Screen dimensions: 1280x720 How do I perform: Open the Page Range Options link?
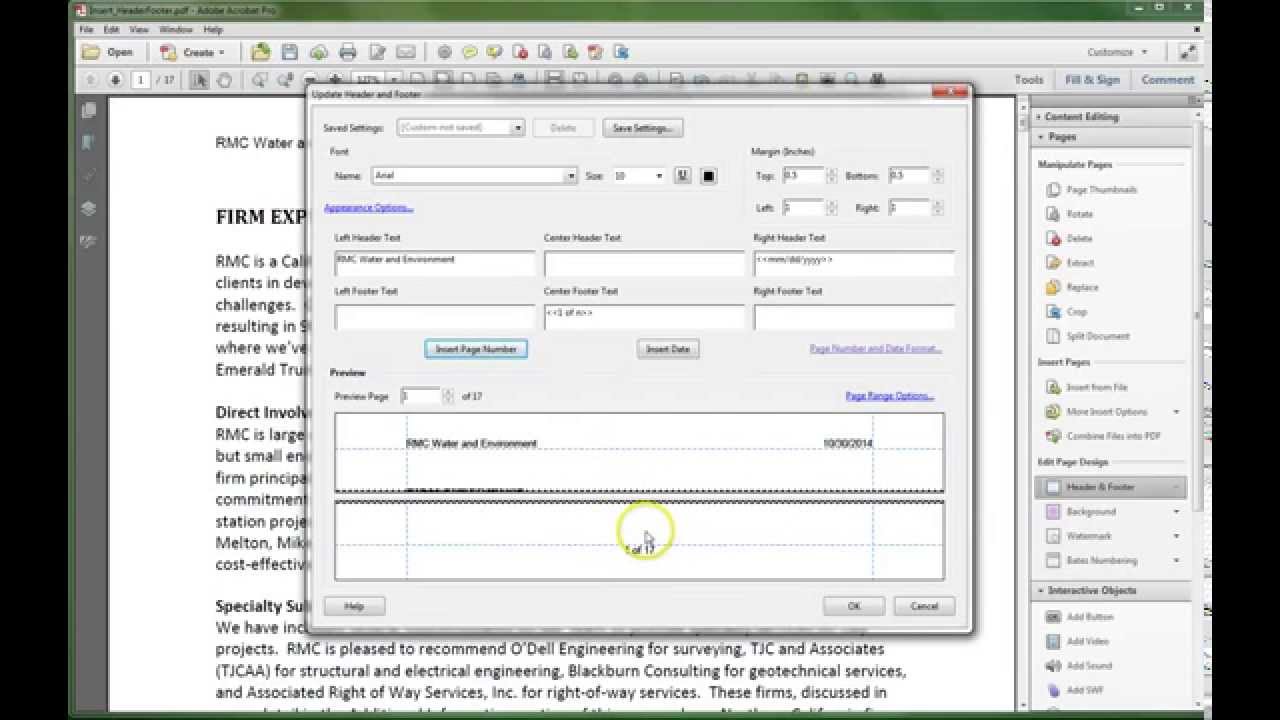coord(890,396)
